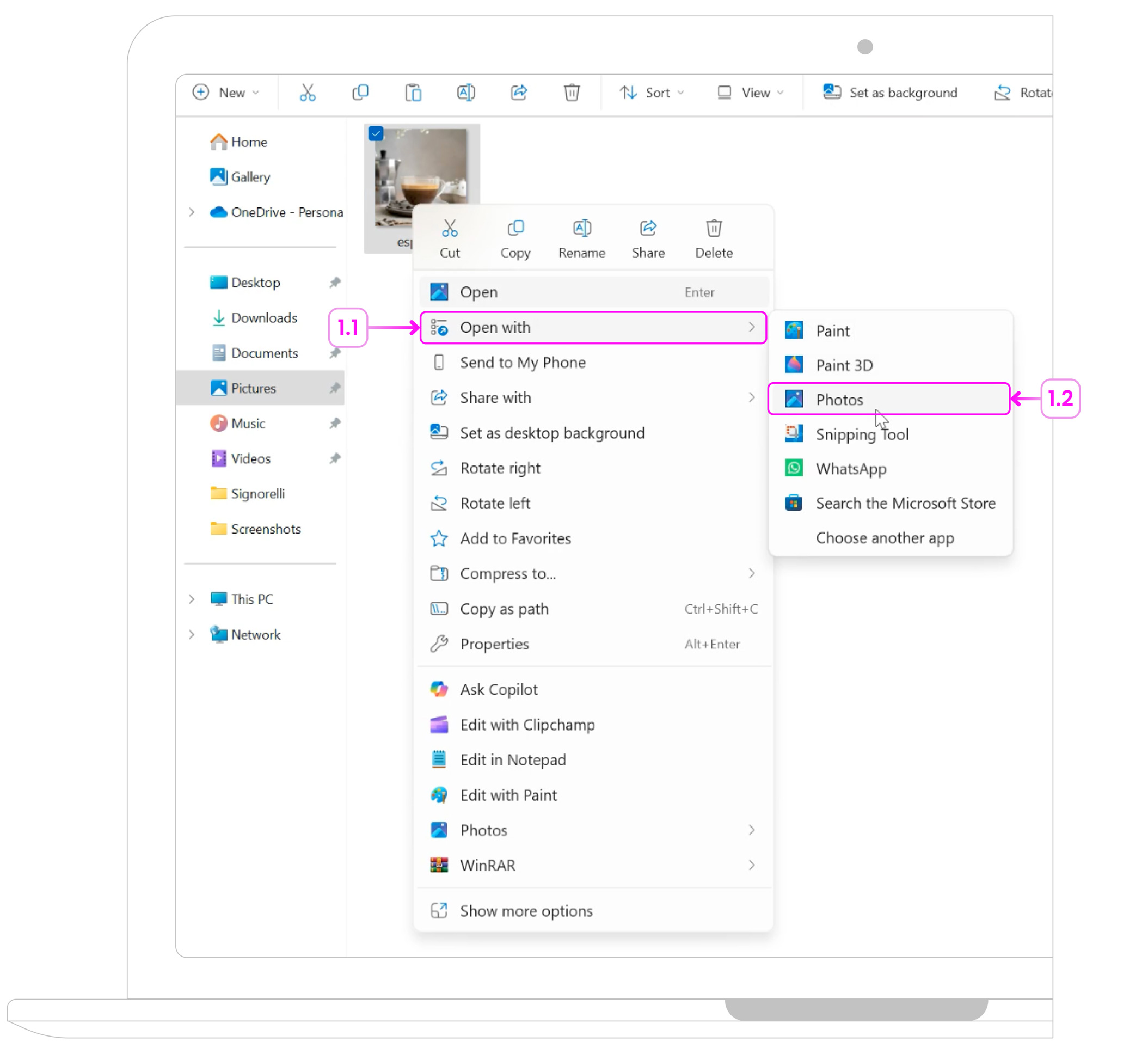Open the Sort dropdown
The width and height of the screenshot is (1148, 1054).
point(651,93)
